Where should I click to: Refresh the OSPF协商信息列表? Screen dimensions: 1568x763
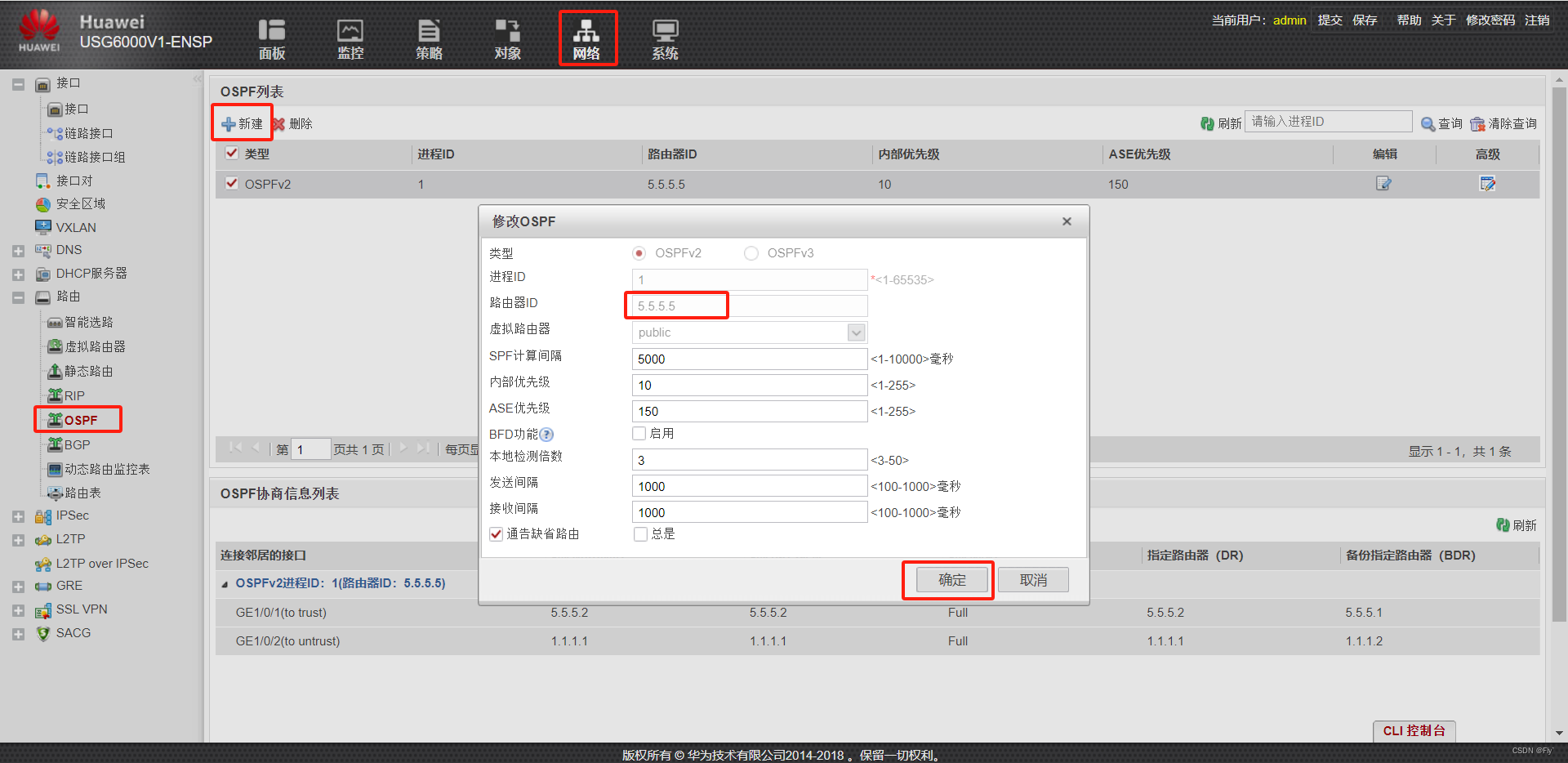coord(1516,525)
